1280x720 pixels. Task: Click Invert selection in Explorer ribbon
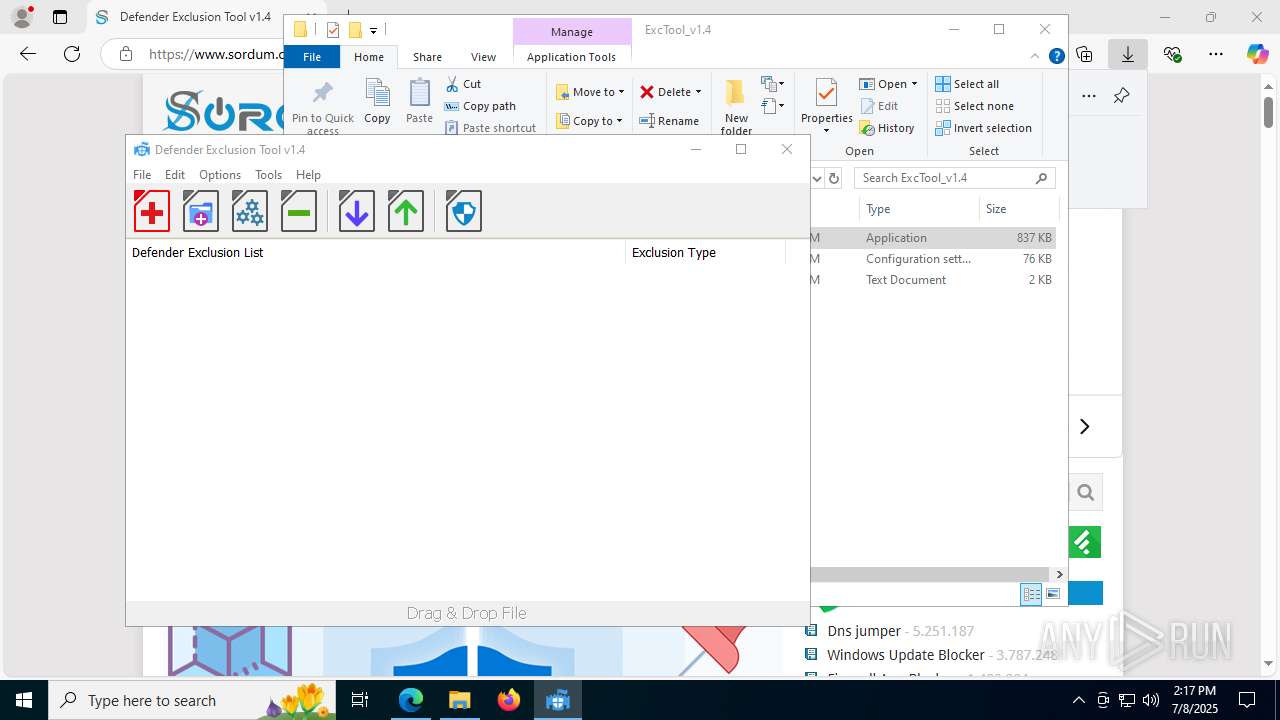984,128
